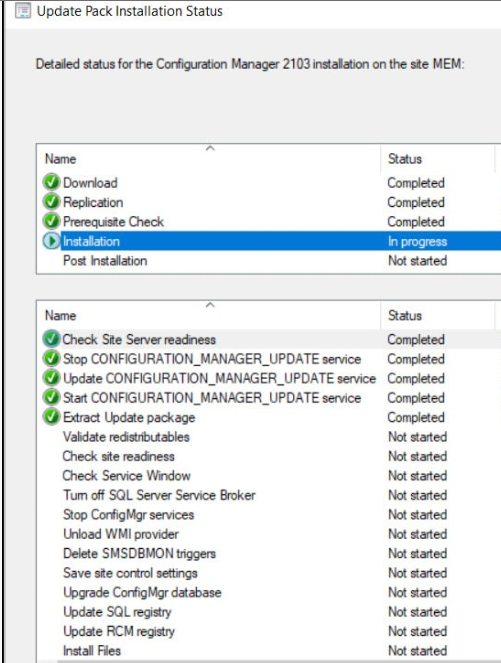Screen dimensions: 501x663
Task: Click the check icon next to Check Site Server readiness
Action: coord(51,339)
